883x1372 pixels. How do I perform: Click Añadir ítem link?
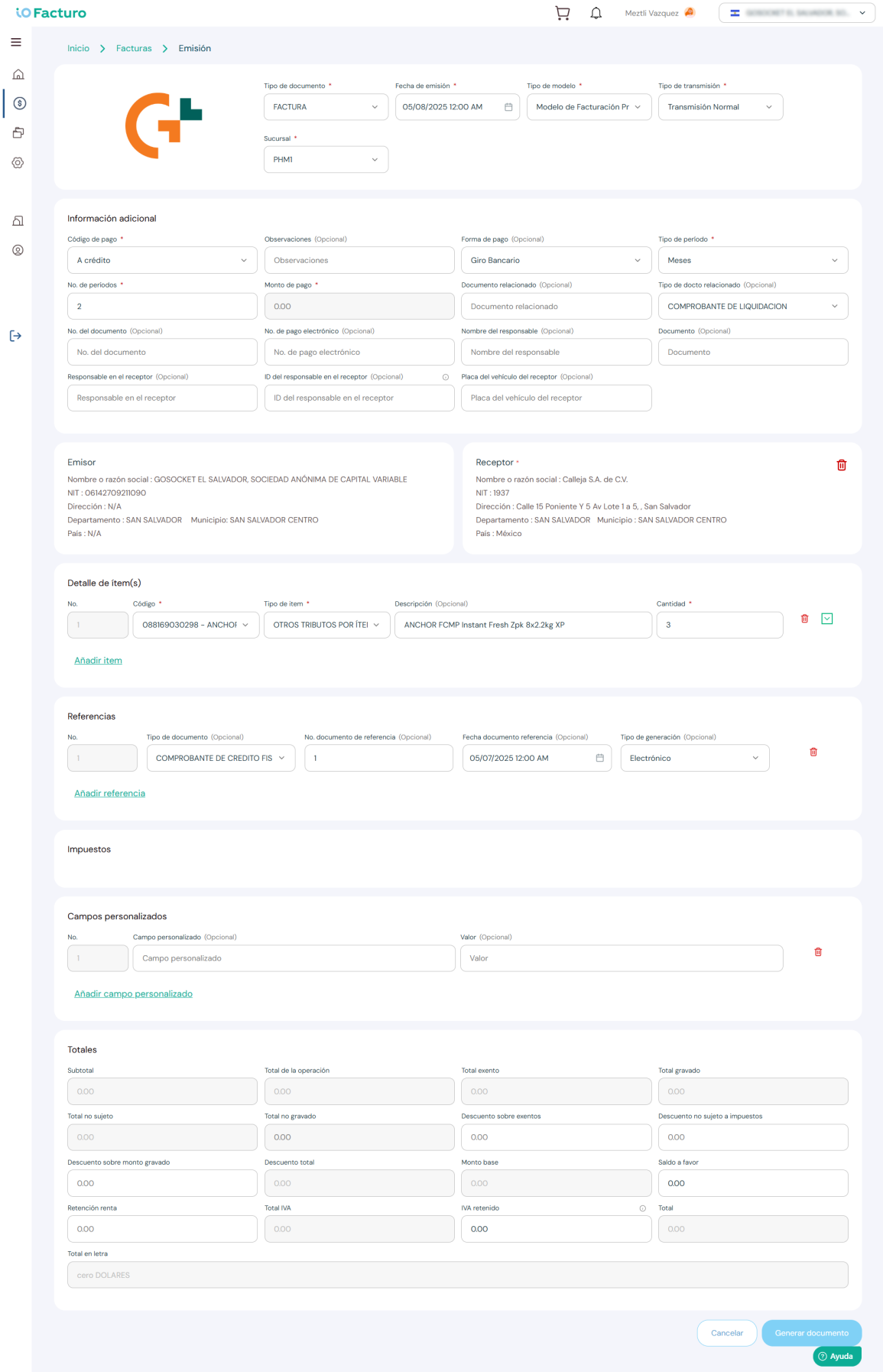click(98, 660)
